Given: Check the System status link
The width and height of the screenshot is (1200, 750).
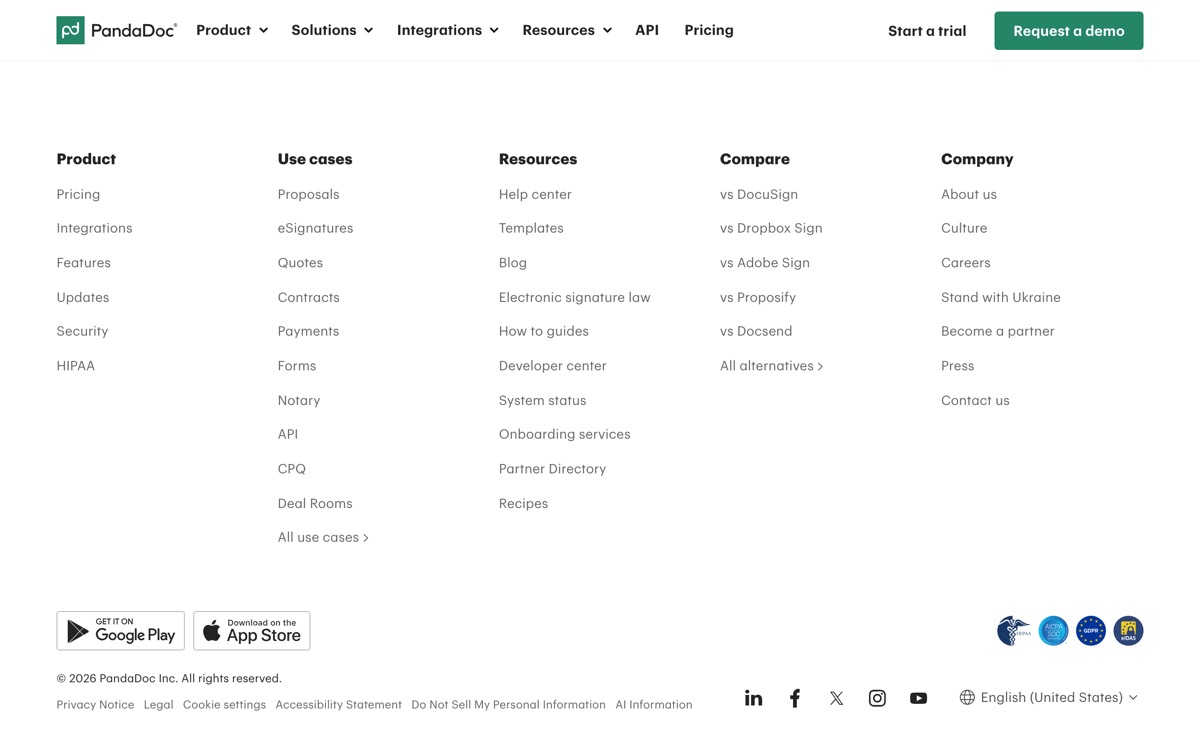Looking at the screenshot, I should [543, 400].
